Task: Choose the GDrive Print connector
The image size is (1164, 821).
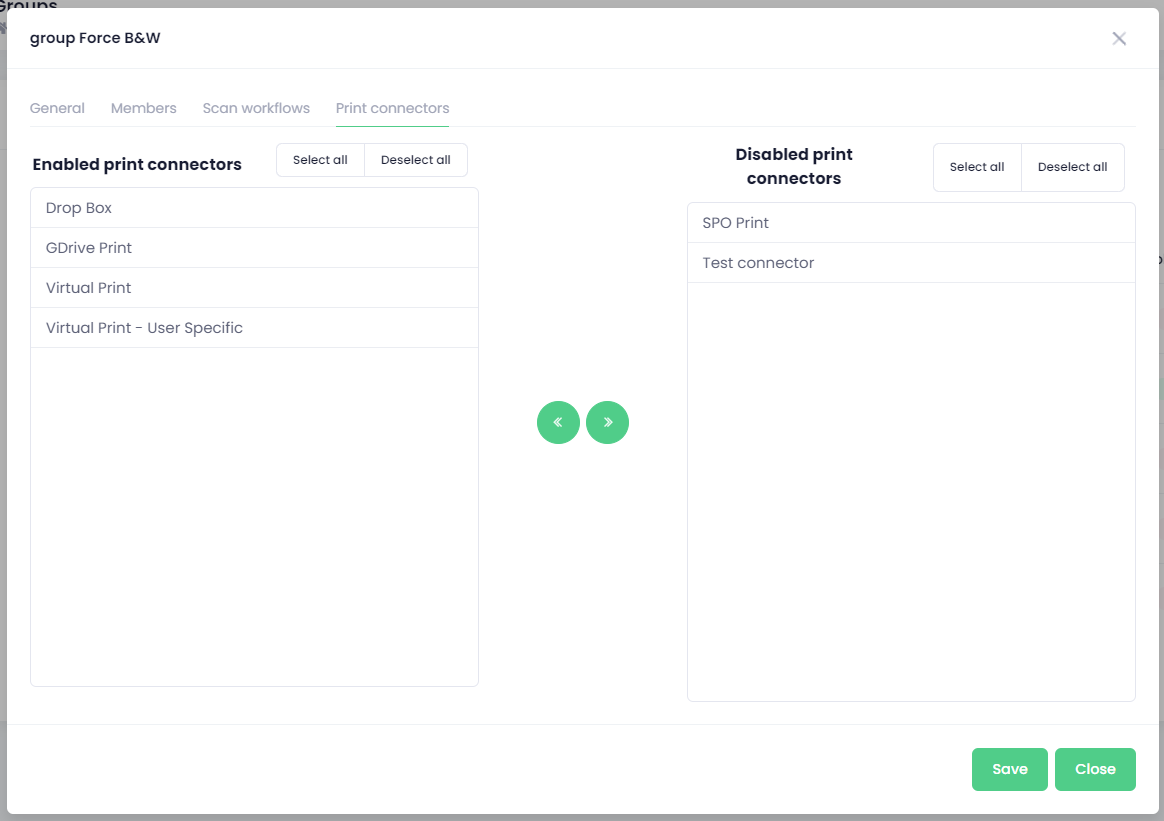Action: click(x=254, y=248)
